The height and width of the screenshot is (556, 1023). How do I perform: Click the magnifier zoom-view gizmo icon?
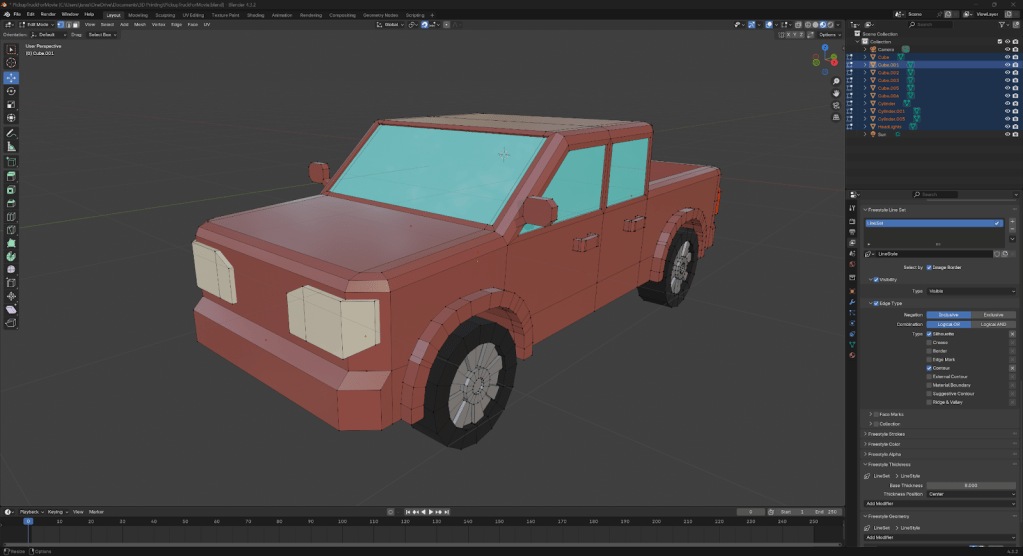point(836,80)
